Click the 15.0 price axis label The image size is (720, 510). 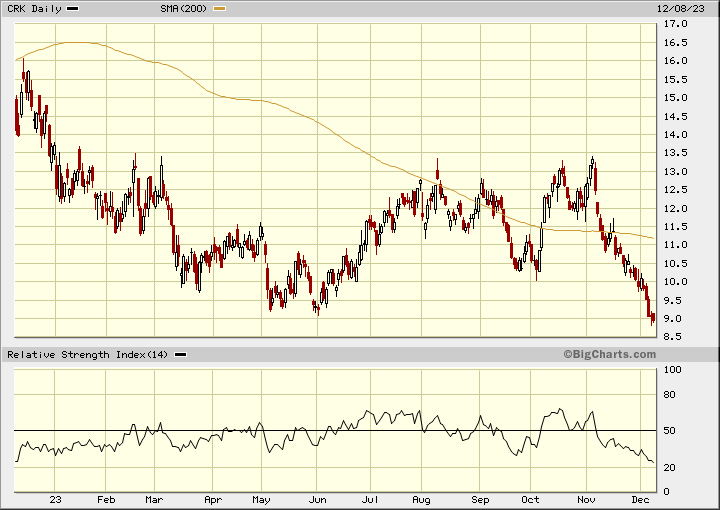(675, 98)
